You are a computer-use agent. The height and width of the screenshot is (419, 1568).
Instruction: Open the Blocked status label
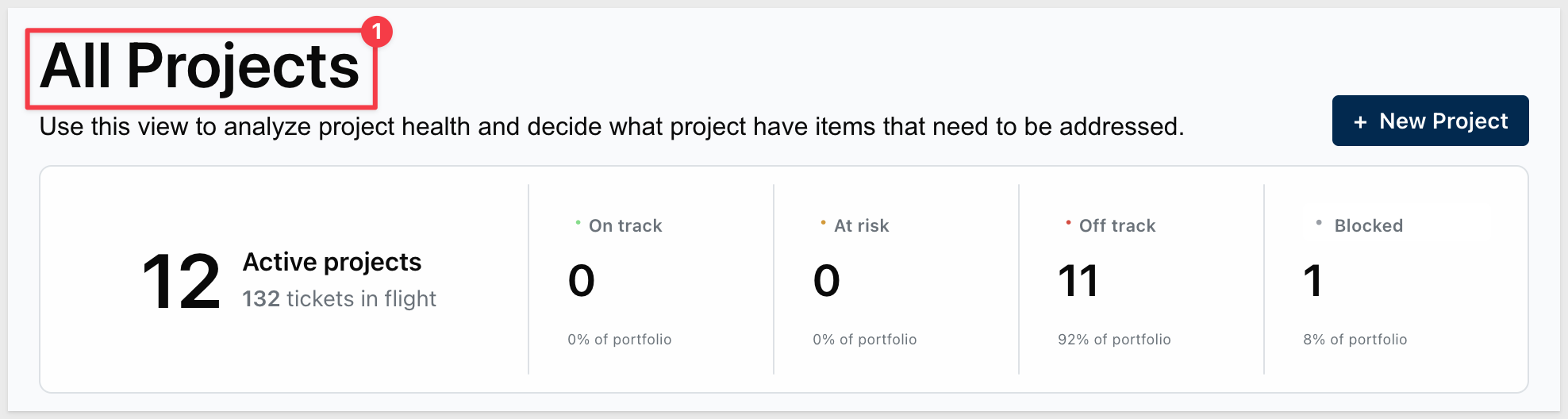tap(1369, 226)
